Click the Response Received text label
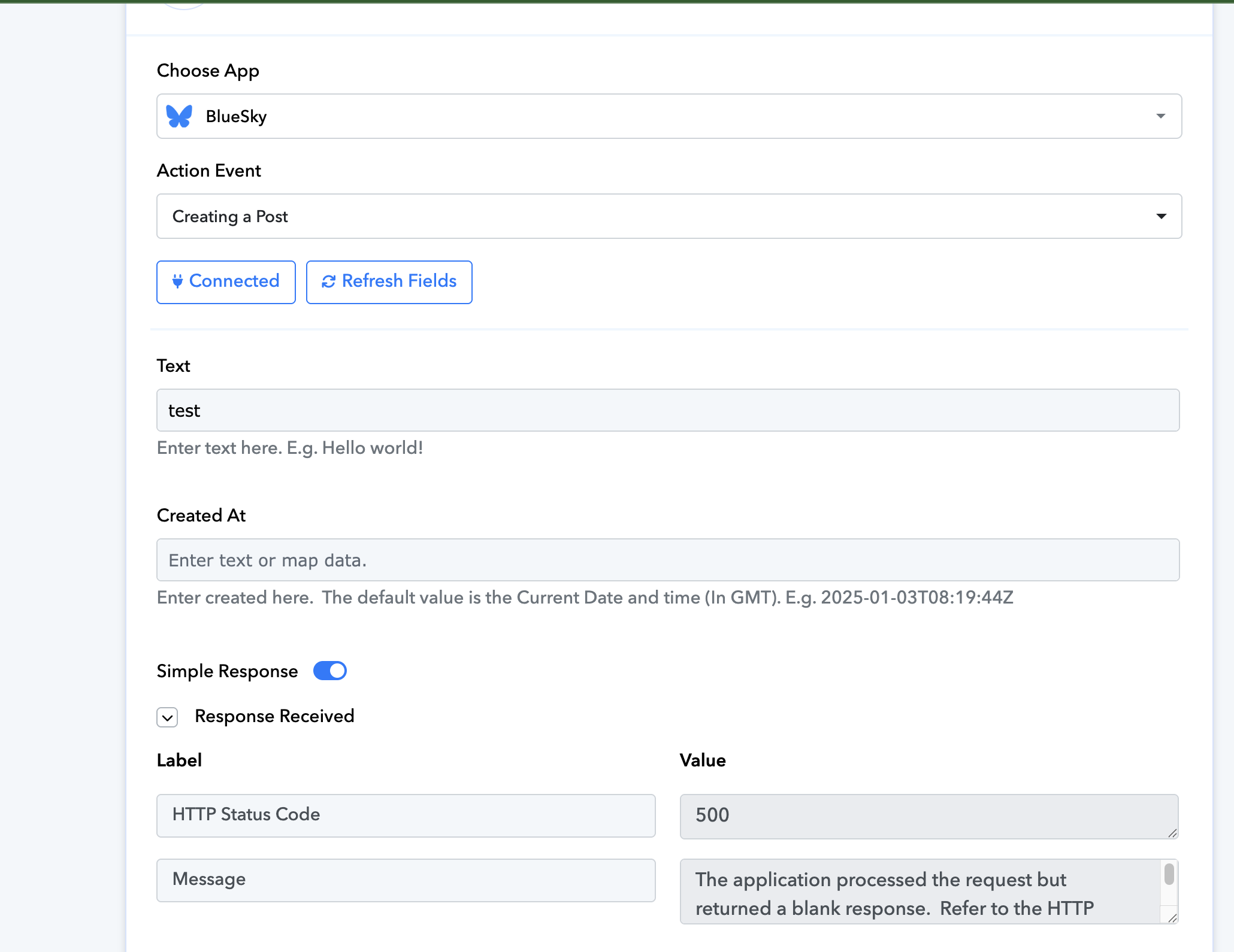This screenshot has width=1234, height=952. (274, 716)
